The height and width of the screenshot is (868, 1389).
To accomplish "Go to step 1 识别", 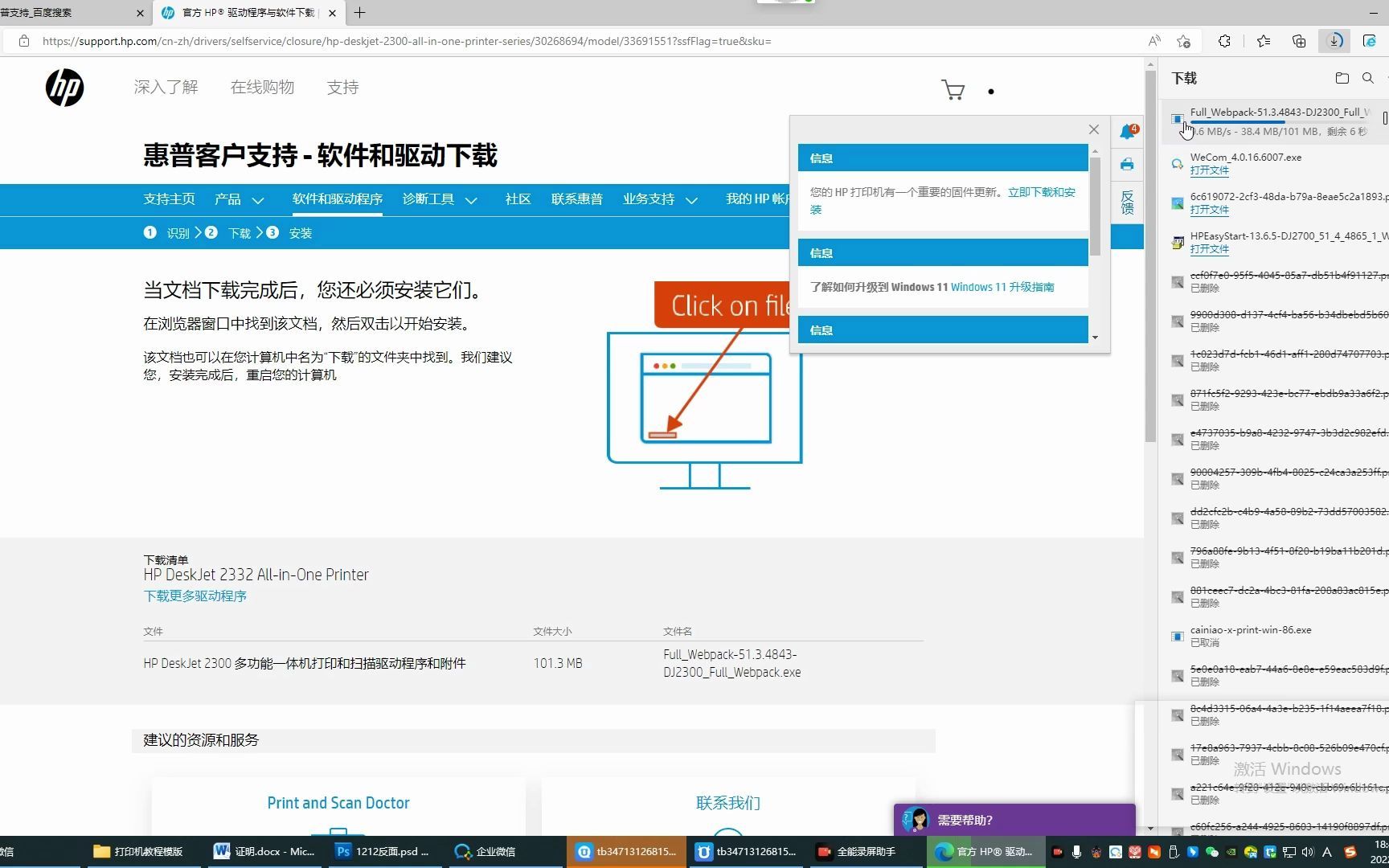I will click(166, 233).
